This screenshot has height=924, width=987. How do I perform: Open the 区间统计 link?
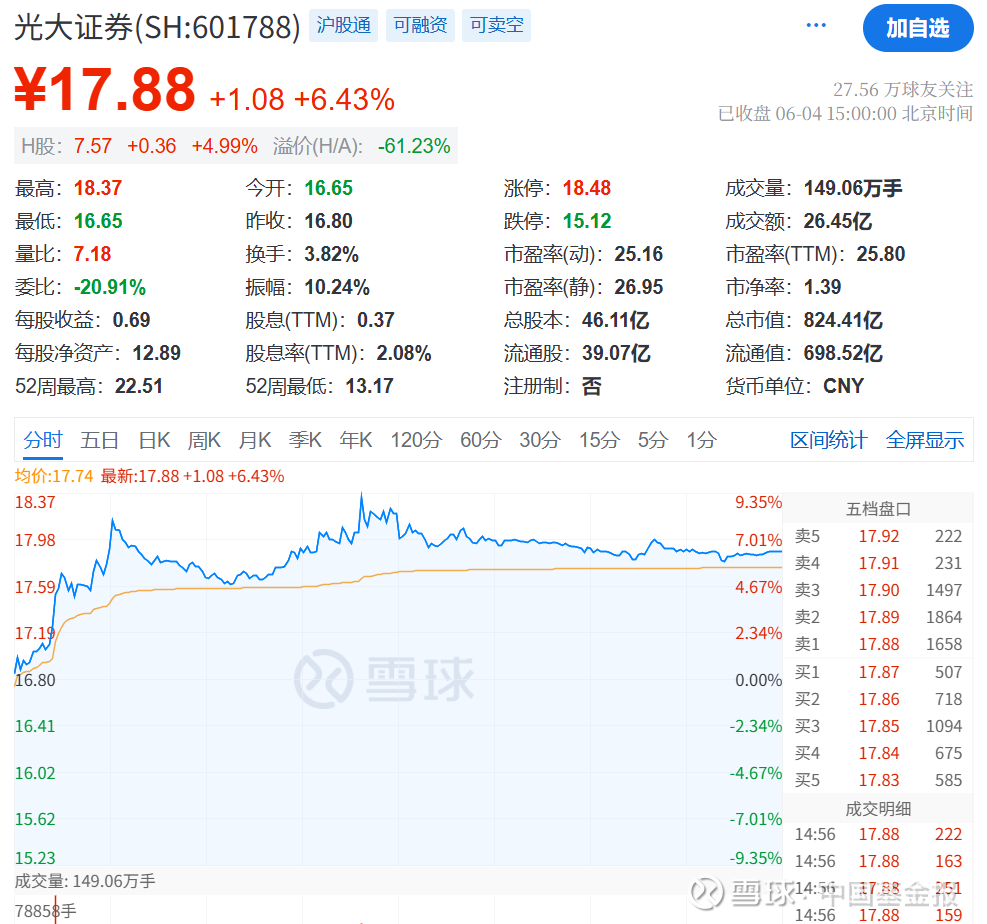828,439
